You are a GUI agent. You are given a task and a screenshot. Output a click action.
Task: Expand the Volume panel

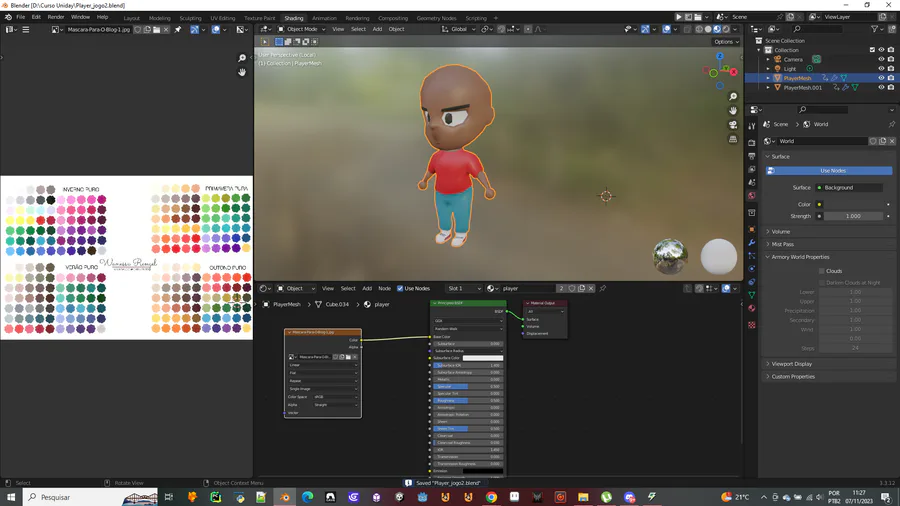(780, 231)
